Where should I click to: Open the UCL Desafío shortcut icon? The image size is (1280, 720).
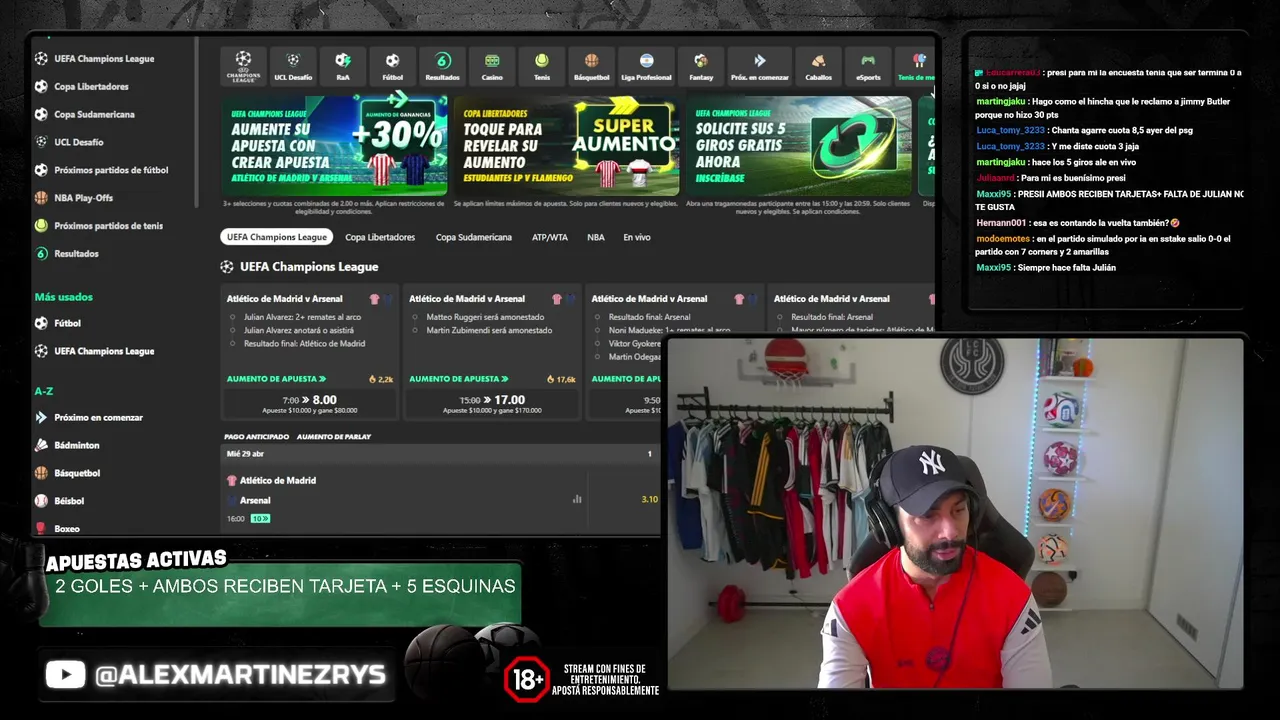coord(293,66)
